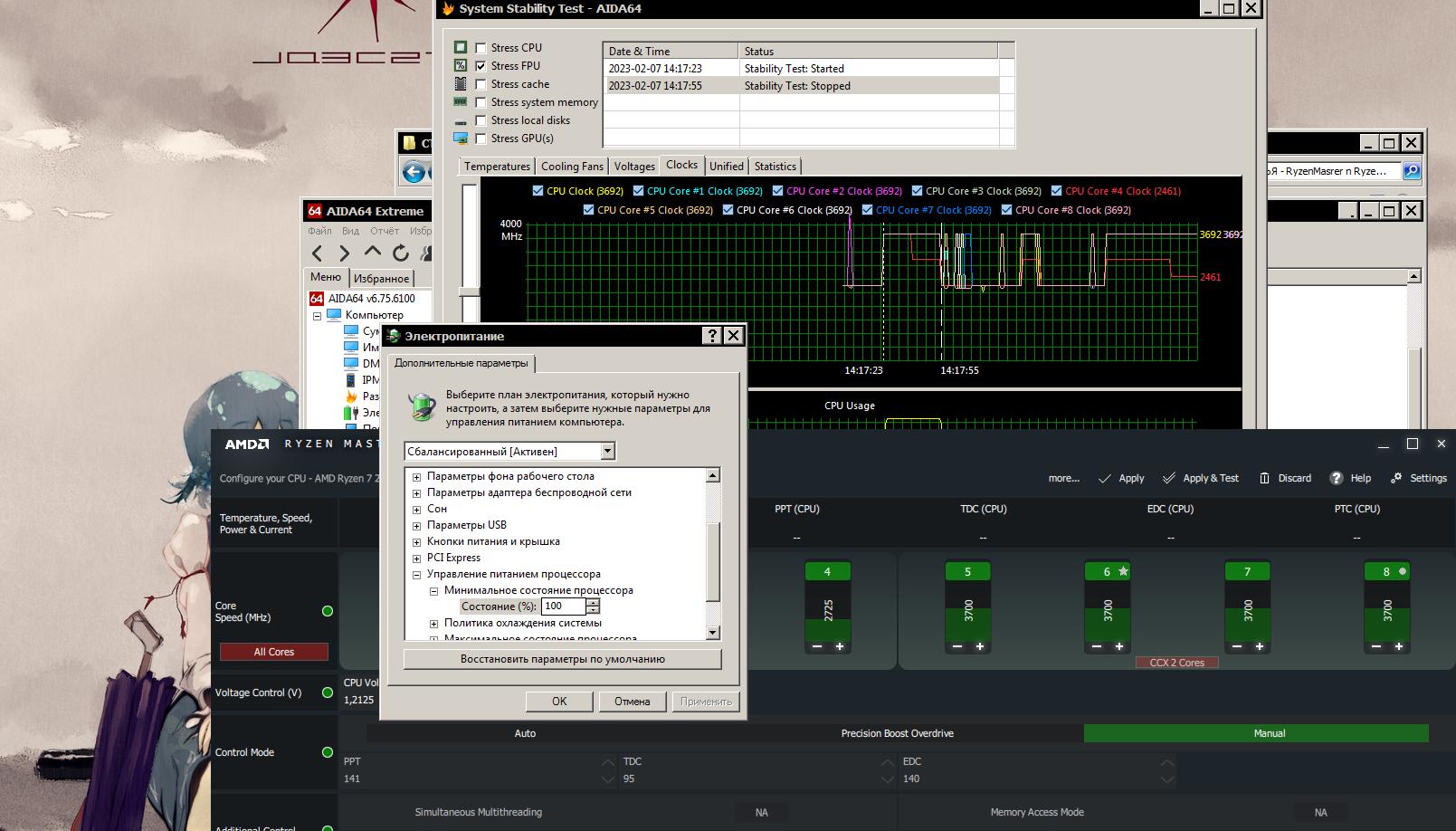Click the processor state percentage input field
The image size is (1456, 831).
(563, 607)
